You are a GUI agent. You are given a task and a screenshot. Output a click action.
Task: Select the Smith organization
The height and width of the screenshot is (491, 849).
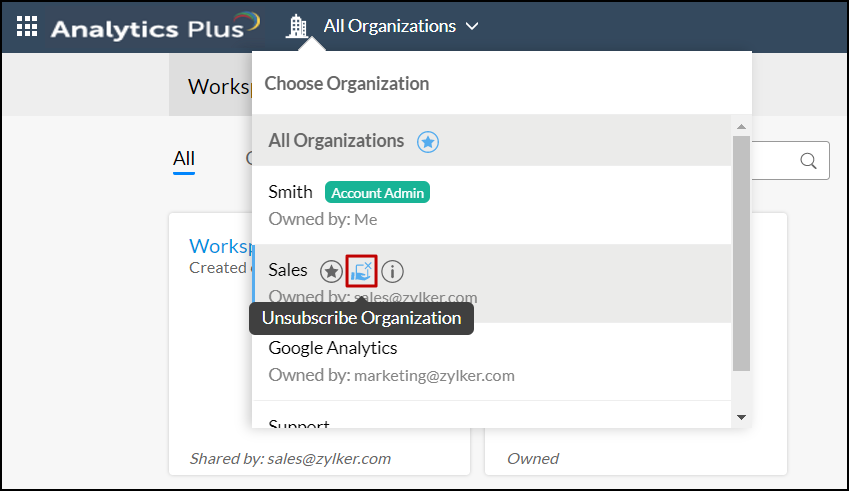coord(492,205)
